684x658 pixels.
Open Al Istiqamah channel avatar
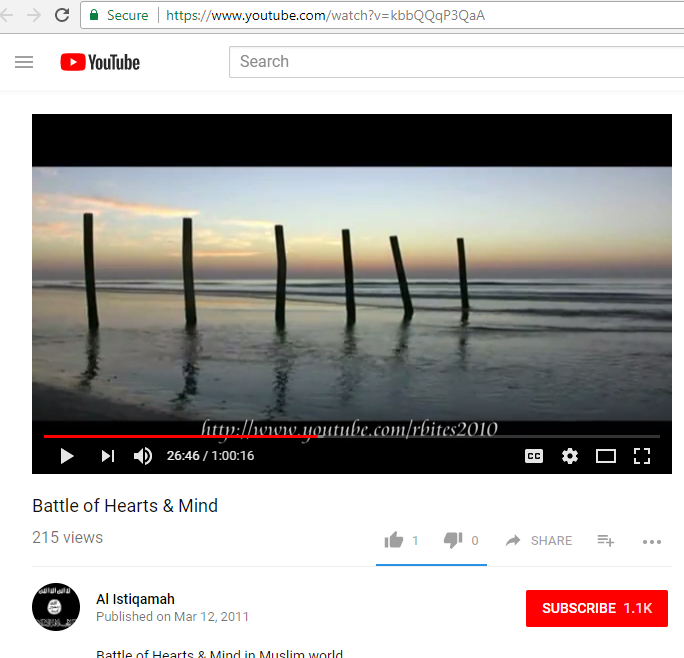[56, 607]
